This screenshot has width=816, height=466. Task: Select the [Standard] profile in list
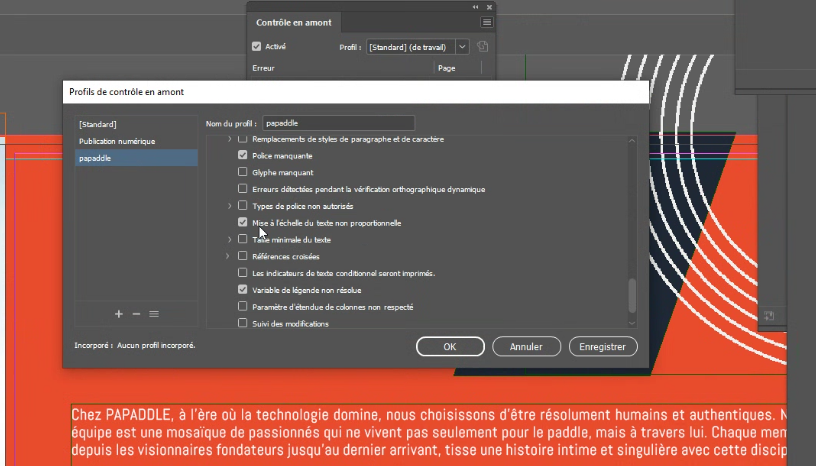click(99, 124)
